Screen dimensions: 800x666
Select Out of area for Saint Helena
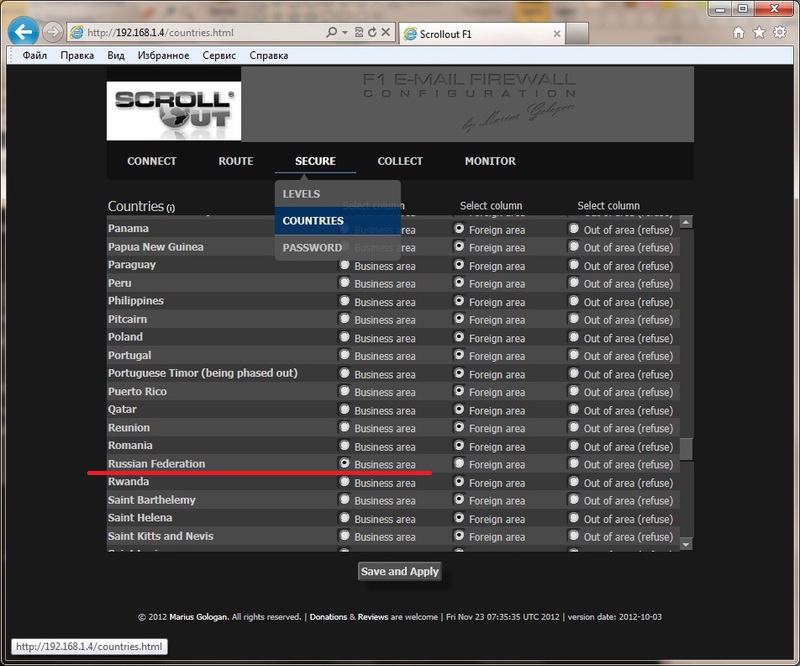pos(574,518)
